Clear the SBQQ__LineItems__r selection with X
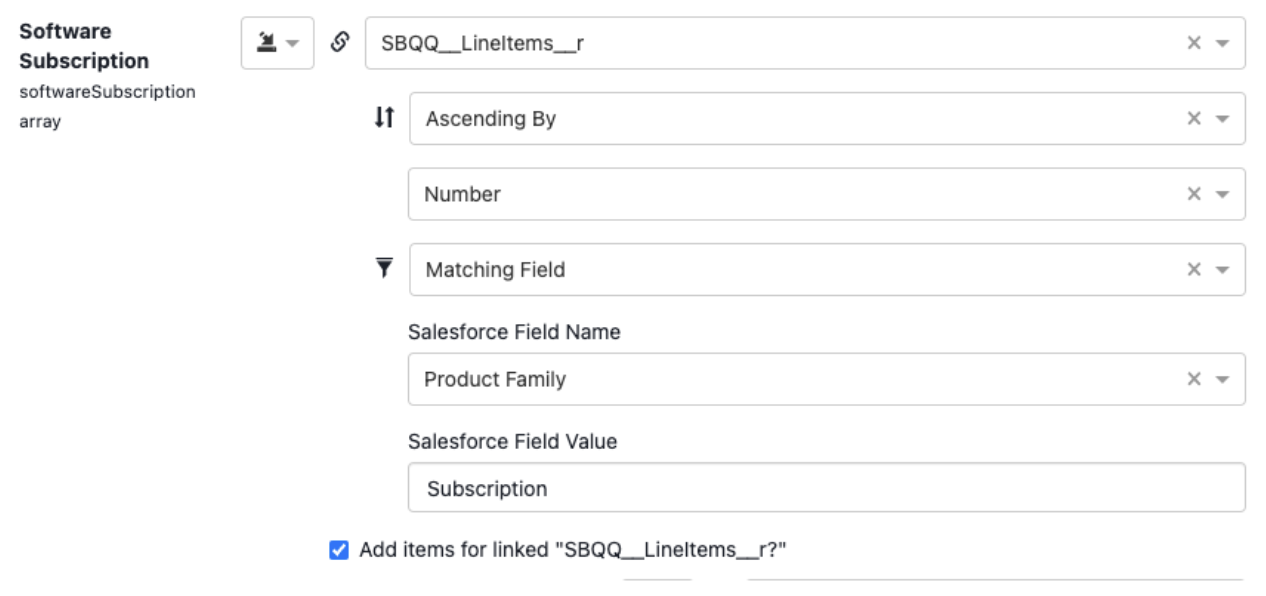 coord(1194,43)
